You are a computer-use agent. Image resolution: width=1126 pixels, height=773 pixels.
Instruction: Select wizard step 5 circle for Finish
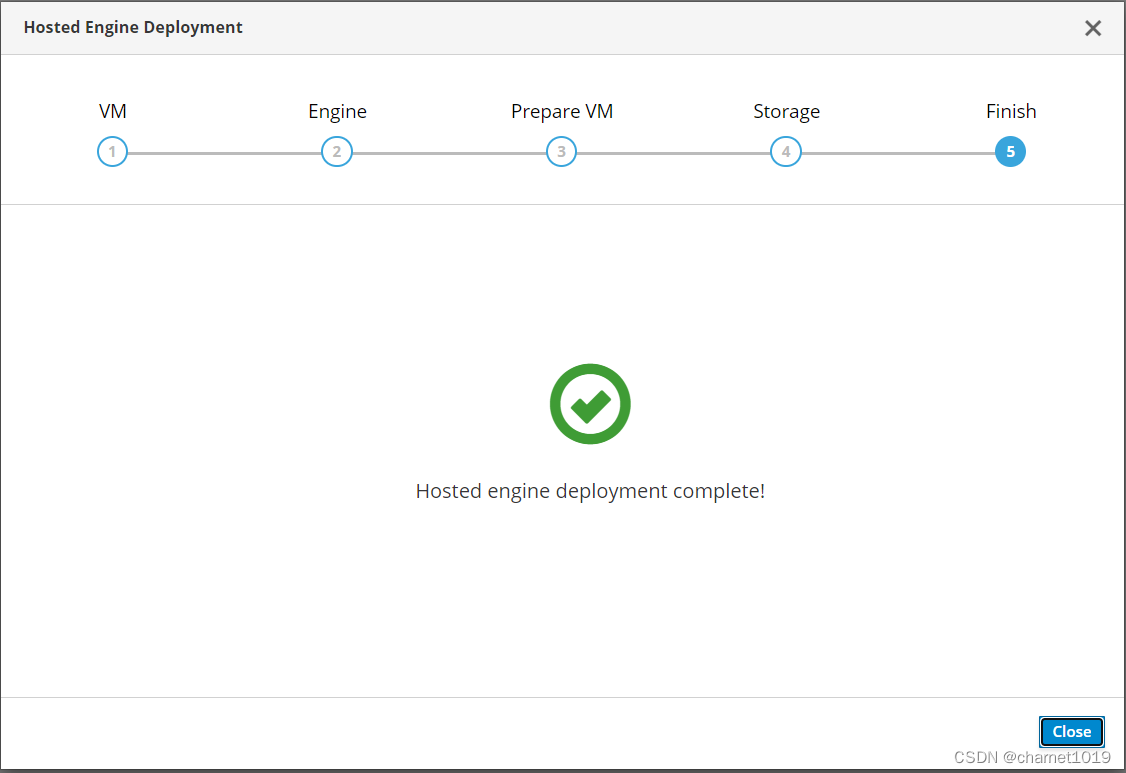point(1010,152)
